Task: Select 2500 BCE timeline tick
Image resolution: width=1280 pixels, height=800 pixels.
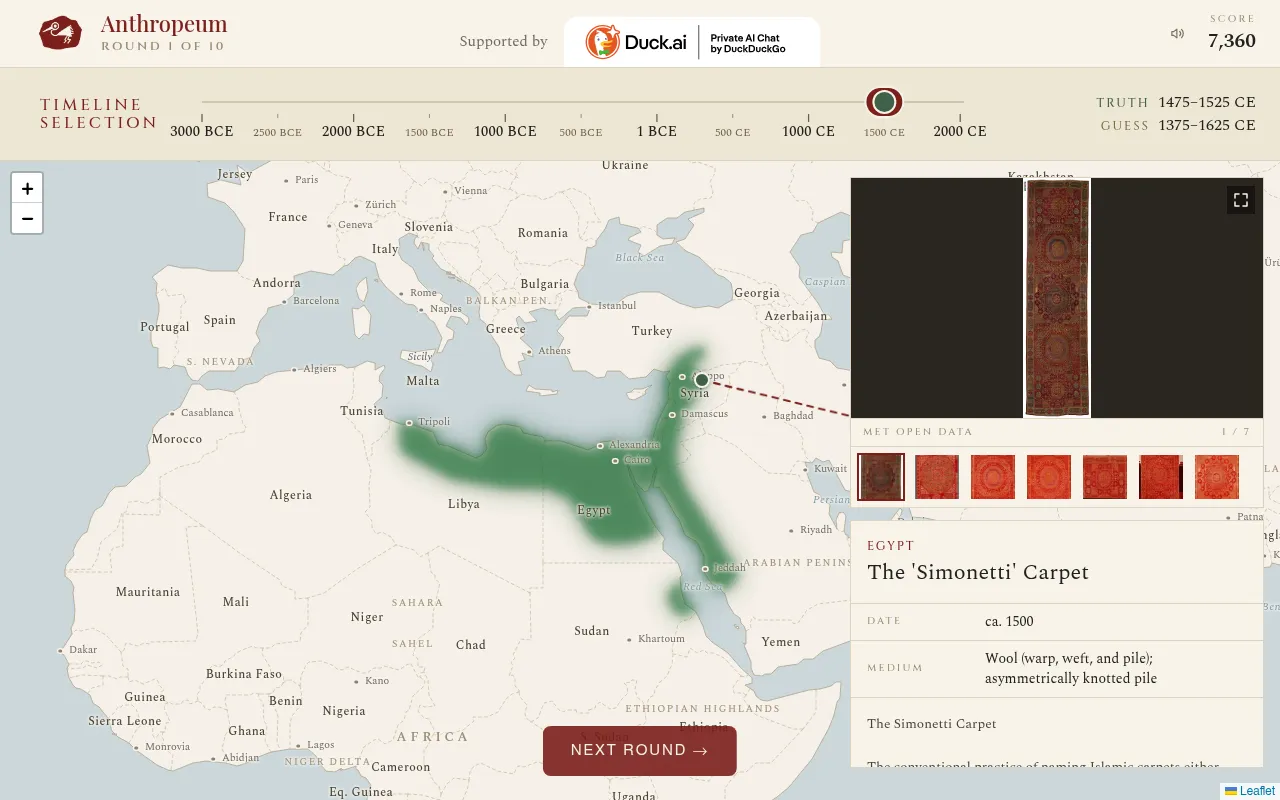Action: point(277,132)
